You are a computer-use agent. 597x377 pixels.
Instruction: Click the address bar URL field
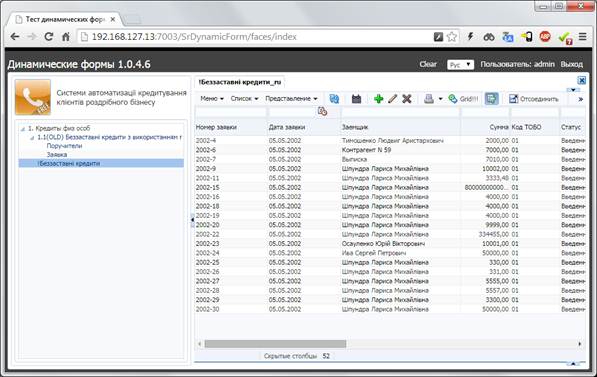point(255,37)
